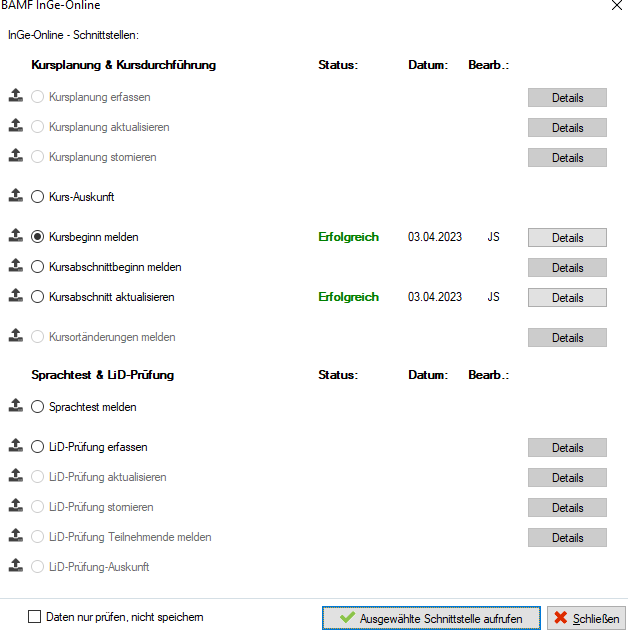This screenshot has height=630, width=628.
Task: Click upload icon beside Kursabschnittbeginn melden
Action: click(16, 265)
